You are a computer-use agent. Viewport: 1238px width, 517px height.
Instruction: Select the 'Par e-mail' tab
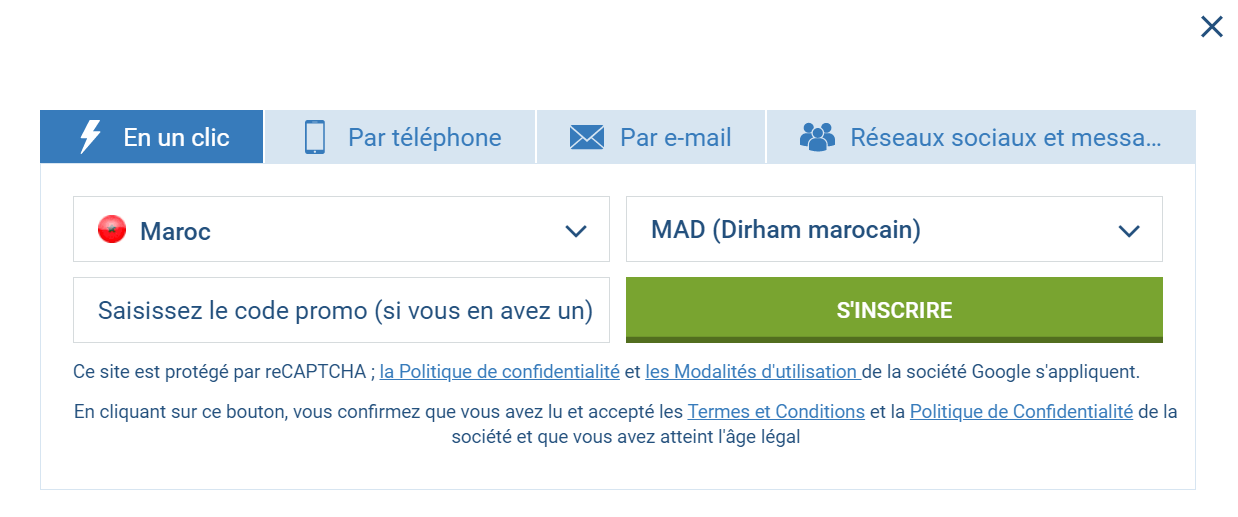675,137
